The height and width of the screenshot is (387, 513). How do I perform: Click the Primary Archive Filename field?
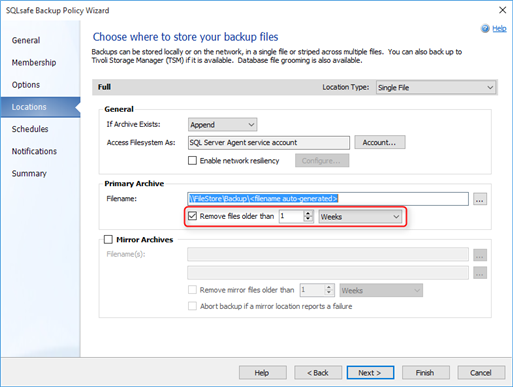(328, 199)
